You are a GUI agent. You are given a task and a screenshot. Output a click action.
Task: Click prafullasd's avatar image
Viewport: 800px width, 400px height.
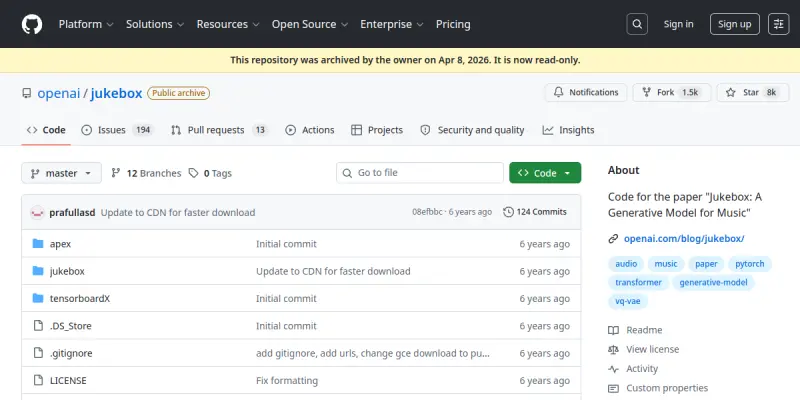tap(37, 212)
